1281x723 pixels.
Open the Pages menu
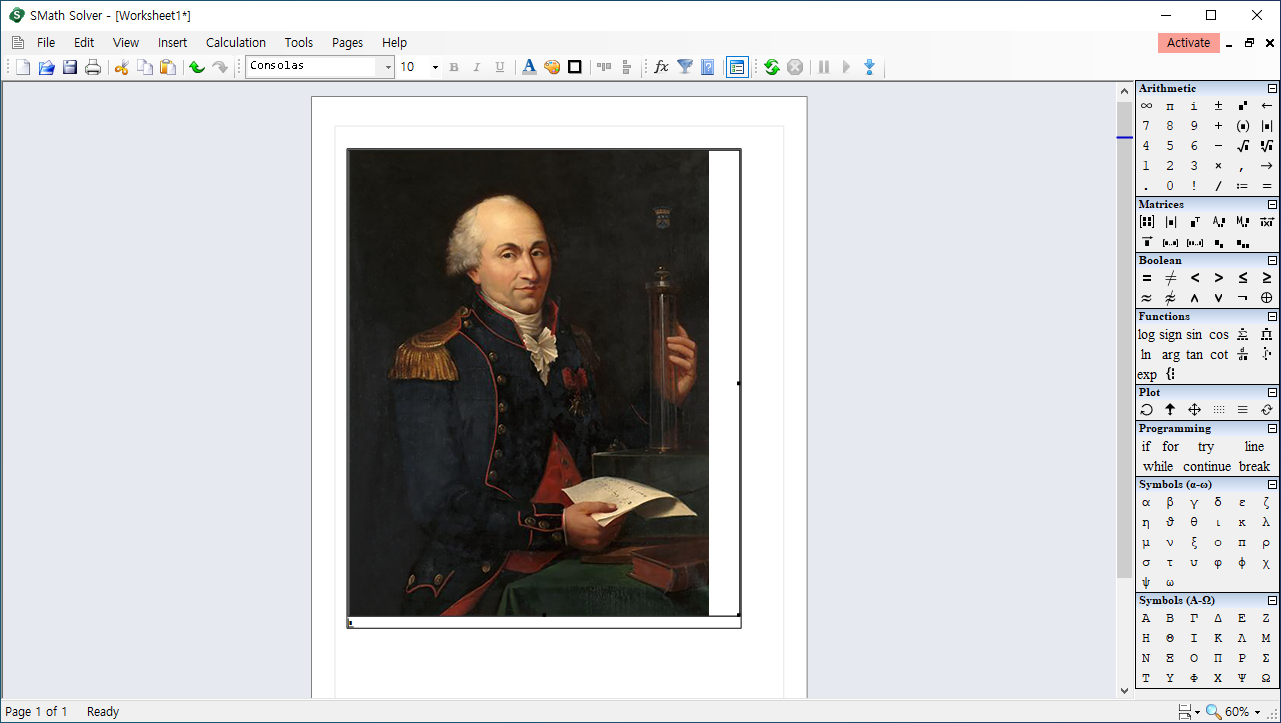[x=348, y=43]
